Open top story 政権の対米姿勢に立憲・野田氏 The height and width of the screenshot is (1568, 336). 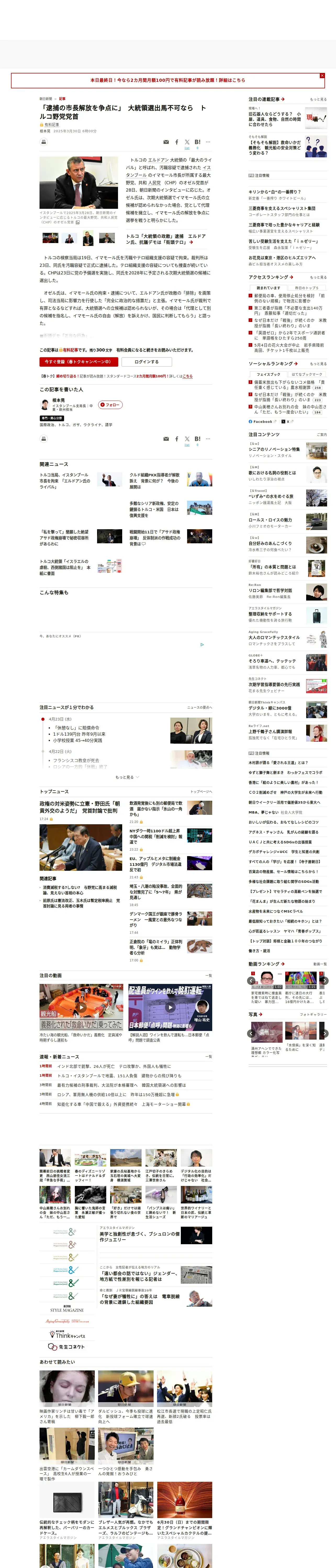click(80, 807)
